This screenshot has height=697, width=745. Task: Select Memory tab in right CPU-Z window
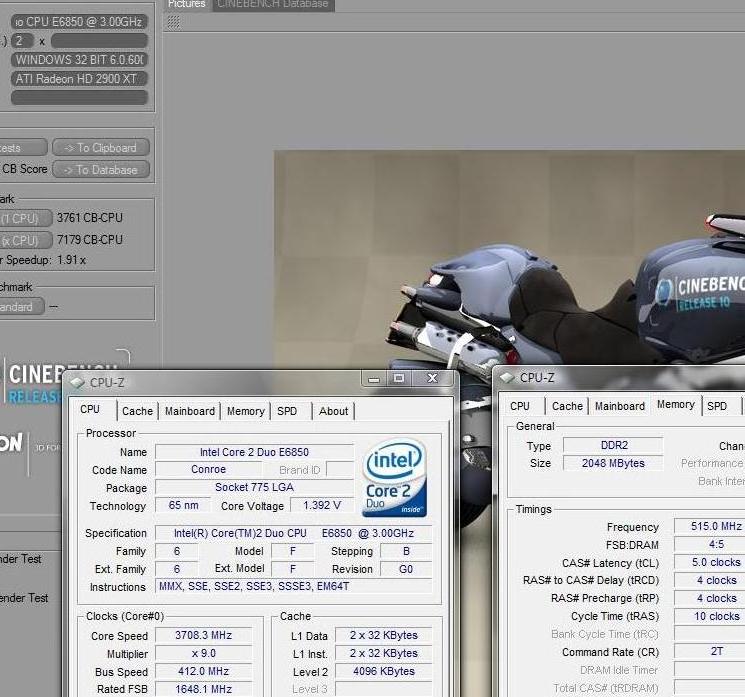(x=676, y=404)
